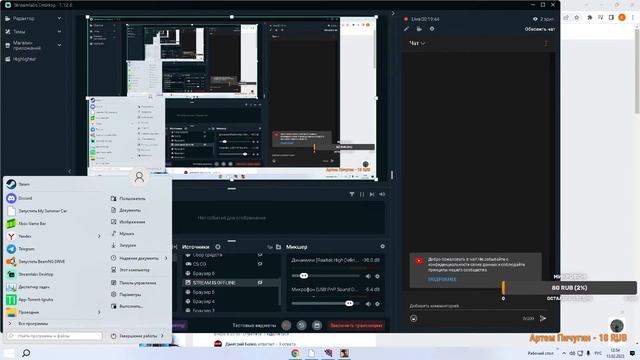Hide the STREAM IS OFFLINE source
The image size is (640, 360).
click(x=260, y=282)
